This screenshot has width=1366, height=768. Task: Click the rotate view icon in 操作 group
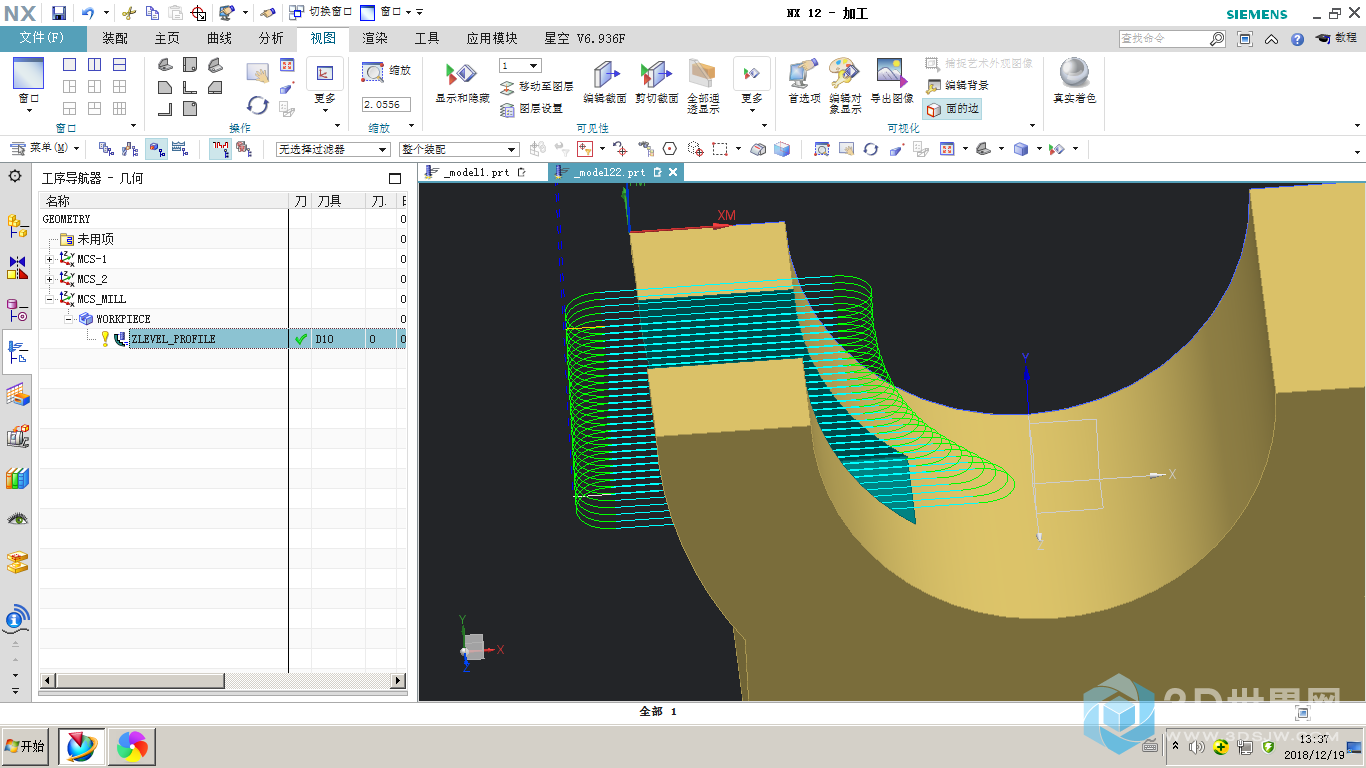tap(258, 105)
